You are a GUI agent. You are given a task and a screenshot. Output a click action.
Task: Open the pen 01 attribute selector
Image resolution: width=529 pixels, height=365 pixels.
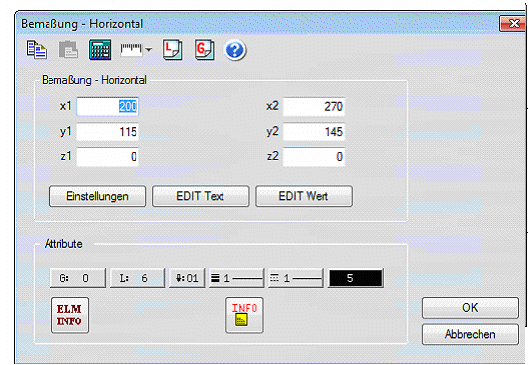tap(187, 278)
